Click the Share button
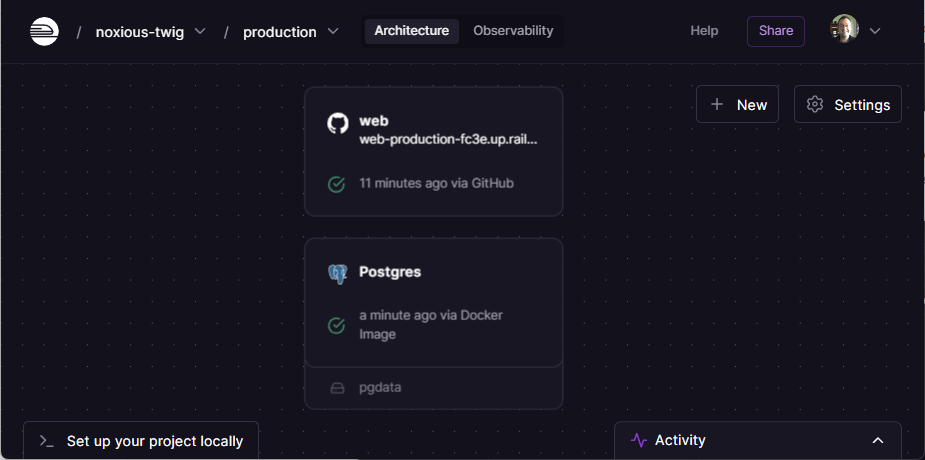The image size is (925, 460). (x=775, y=31)
